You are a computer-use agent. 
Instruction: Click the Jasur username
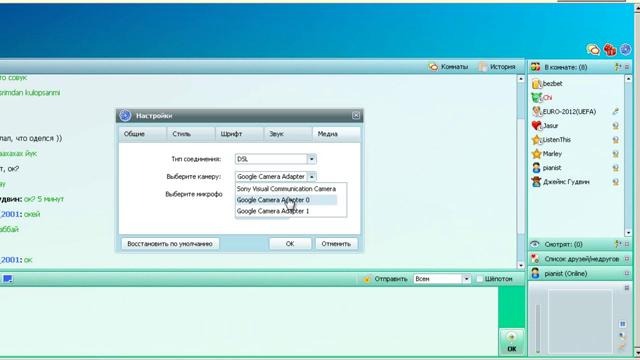[551, 126]
